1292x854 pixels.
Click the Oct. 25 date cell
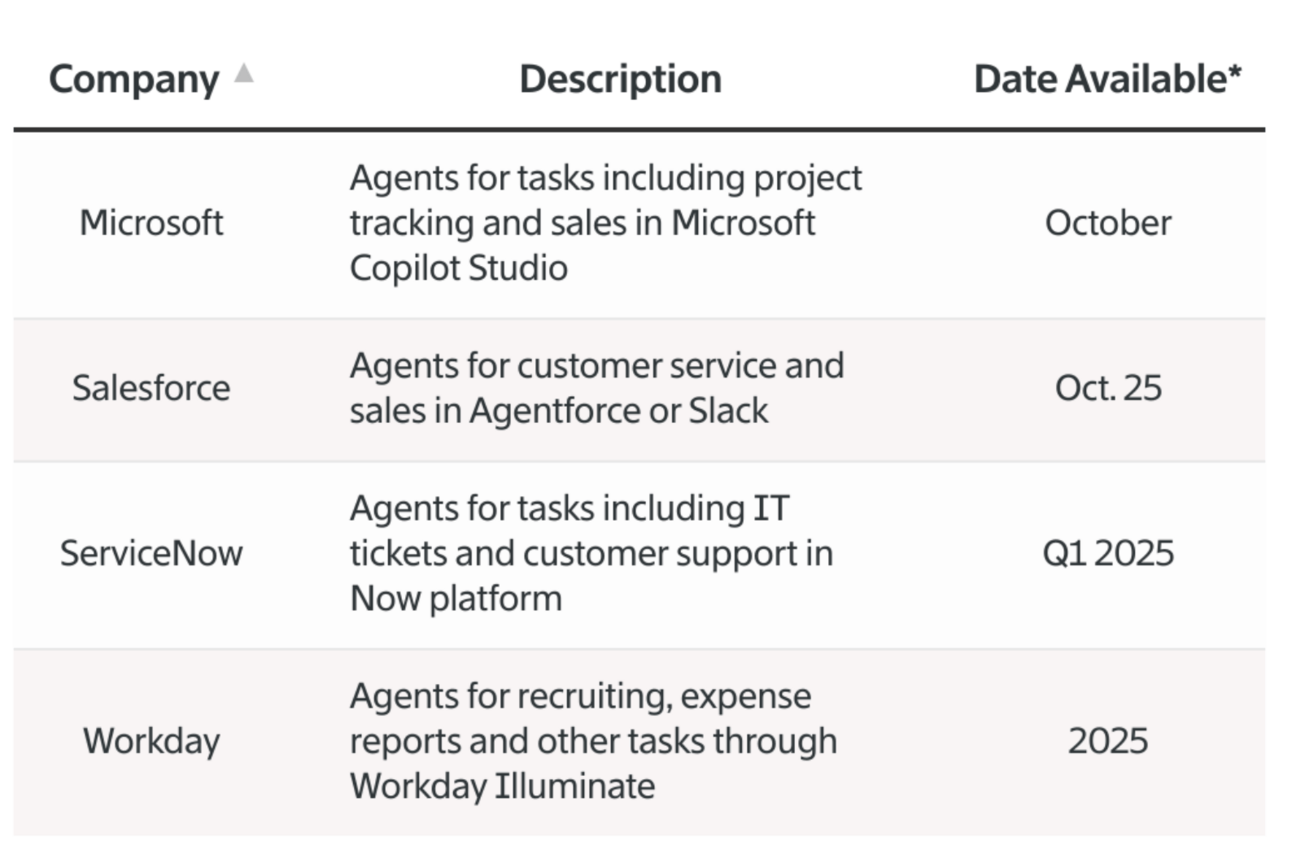tap(1108, 388)
